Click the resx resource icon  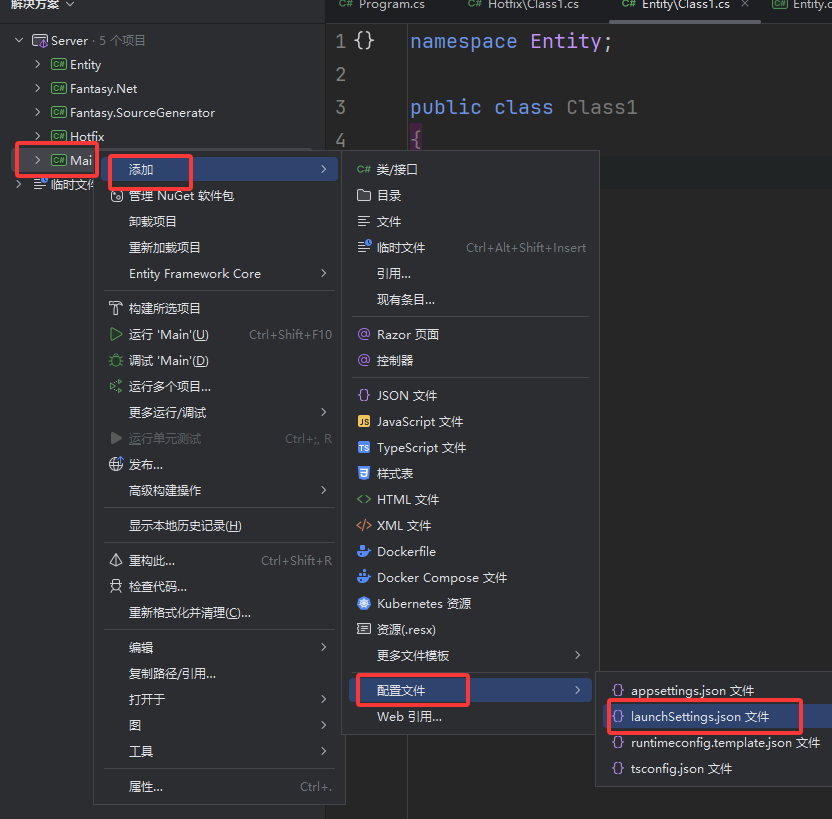(x=363, y=629)
